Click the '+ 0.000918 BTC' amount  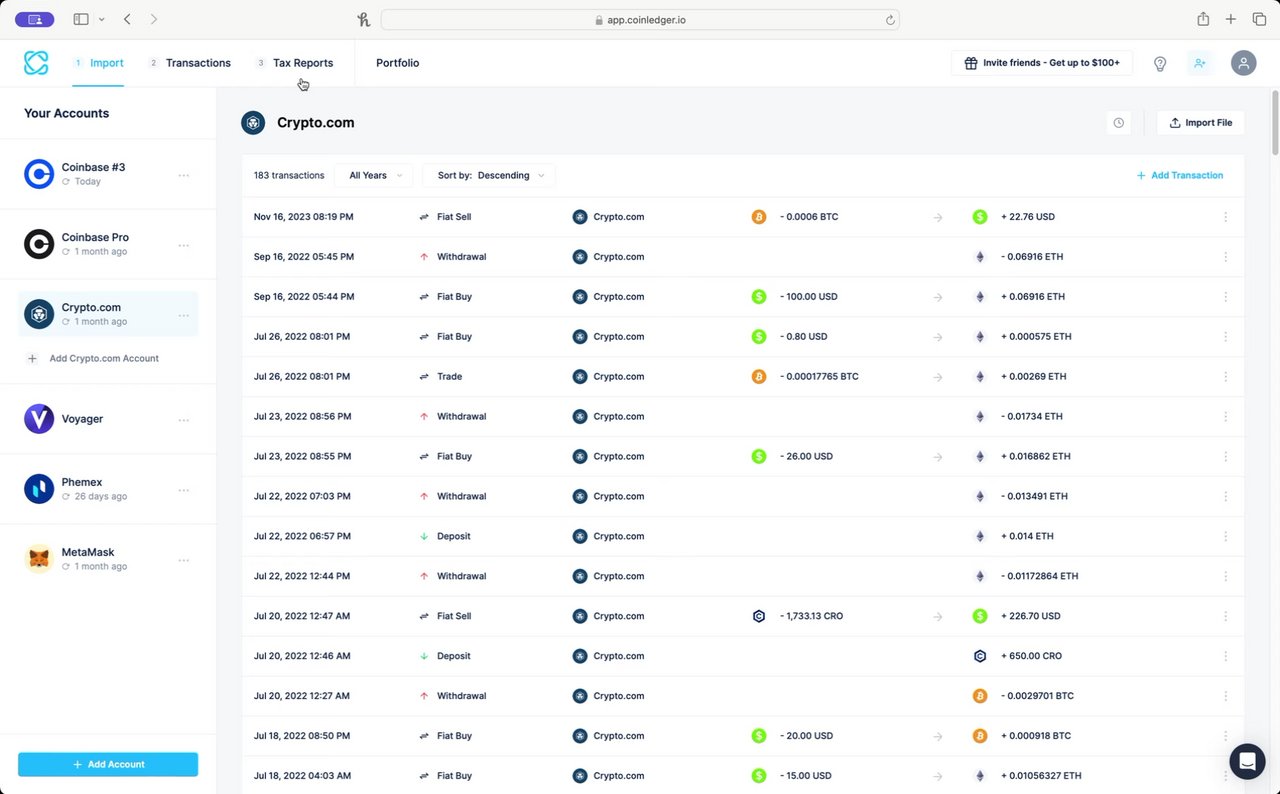[x=1036, y=736]
